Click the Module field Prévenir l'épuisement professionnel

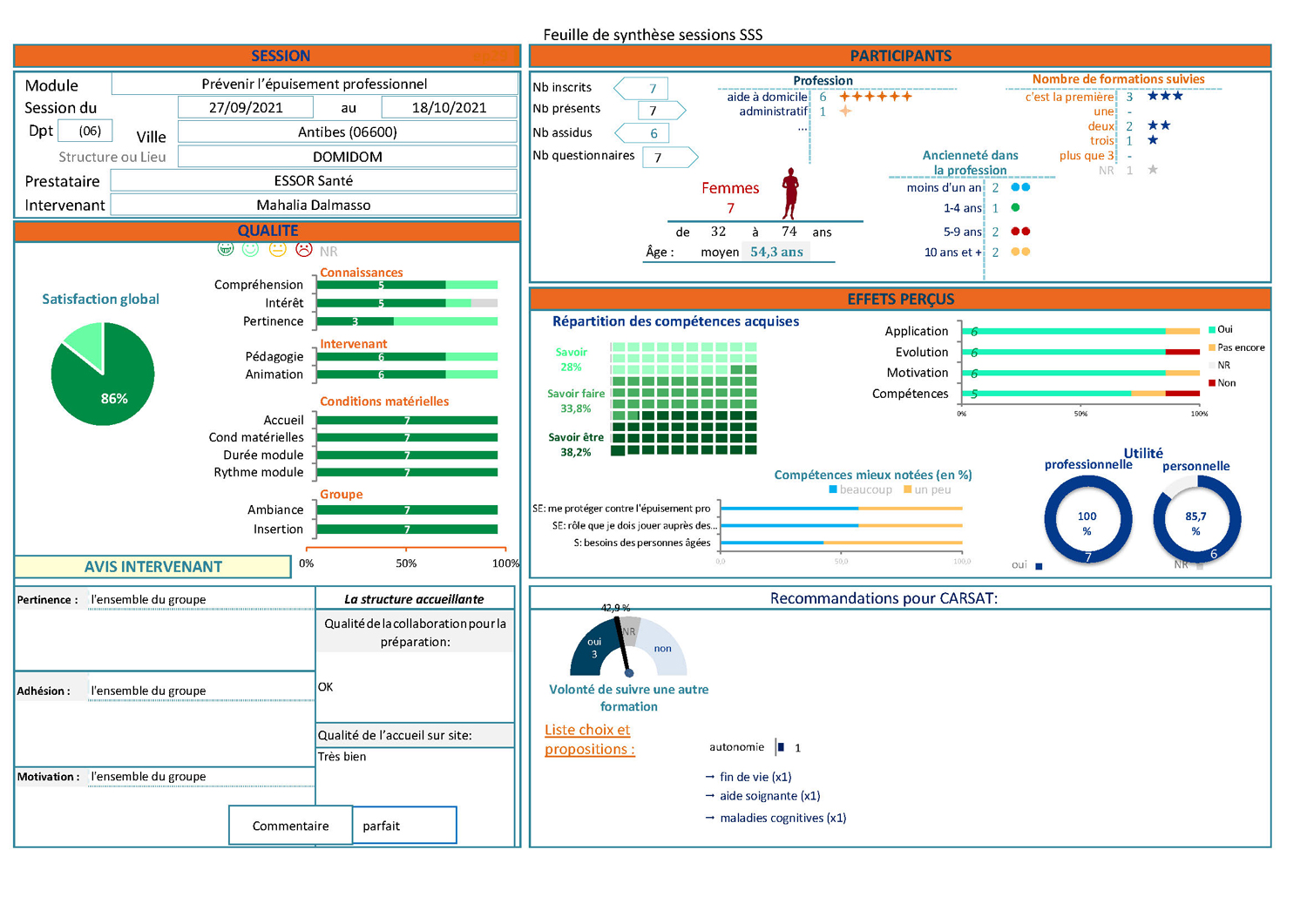point(315,84)
